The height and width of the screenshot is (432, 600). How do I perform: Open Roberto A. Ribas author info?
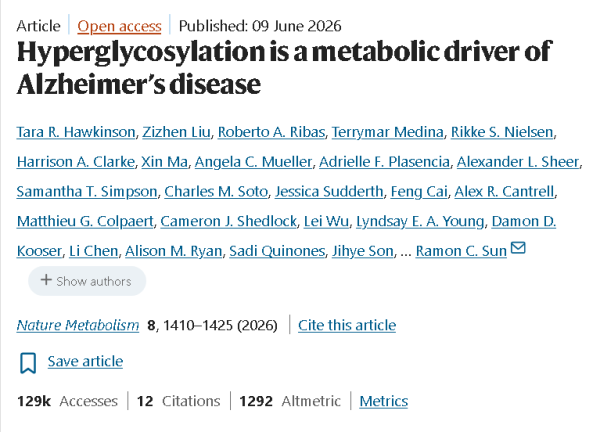click(271, 132)
